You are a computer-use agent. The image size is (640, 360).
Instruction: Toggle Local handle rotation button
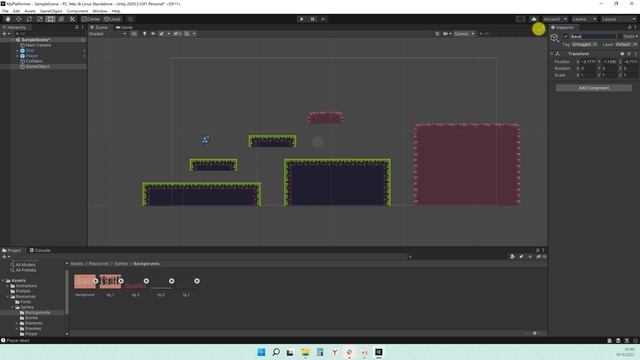tap(112, 19)
